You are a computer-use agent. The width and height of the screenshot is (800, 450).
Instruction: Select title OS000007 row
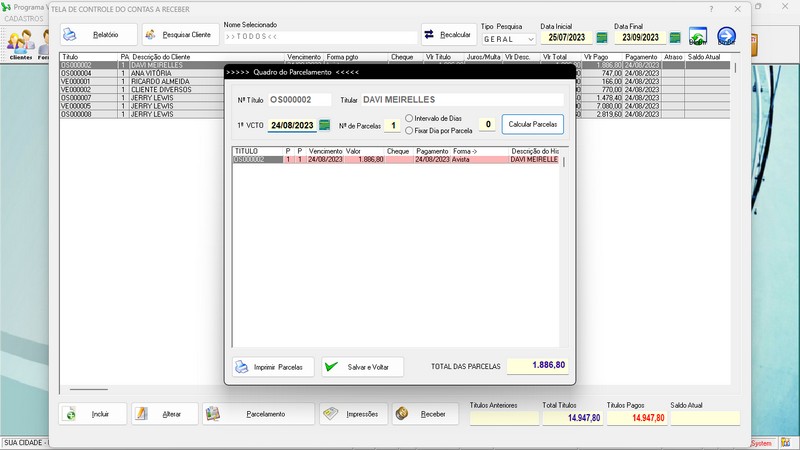142,98
